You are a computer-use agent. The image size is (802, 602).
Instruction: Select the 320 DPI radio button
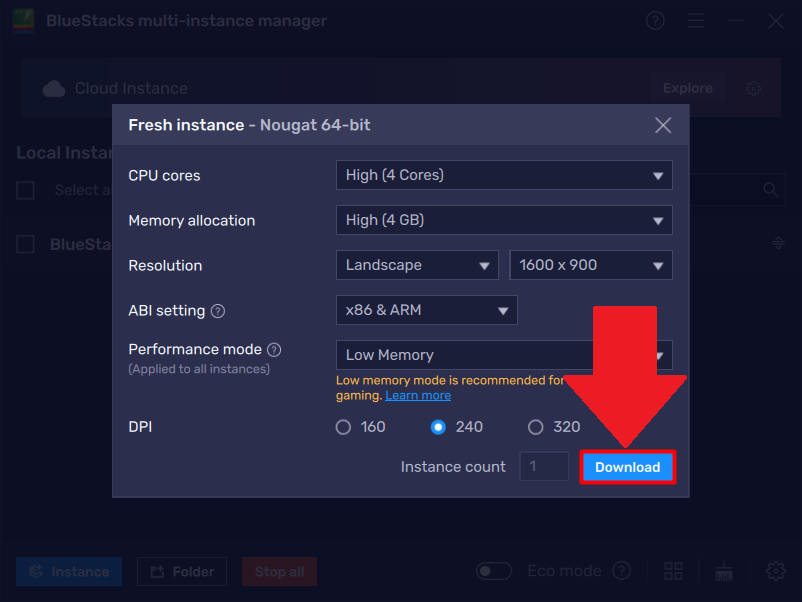tap(536, 427)
